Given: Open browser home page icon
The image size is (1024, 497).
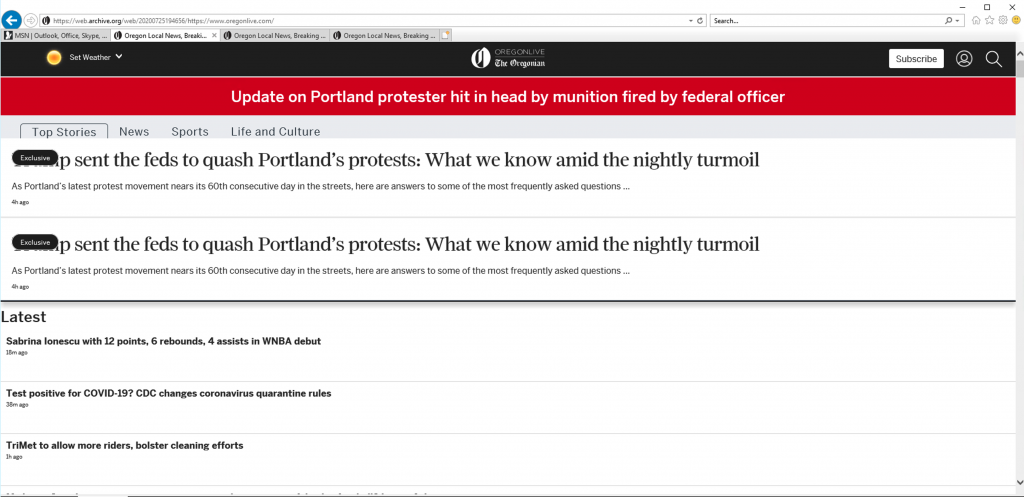Looking at the screenshot, I should point(976,21).
